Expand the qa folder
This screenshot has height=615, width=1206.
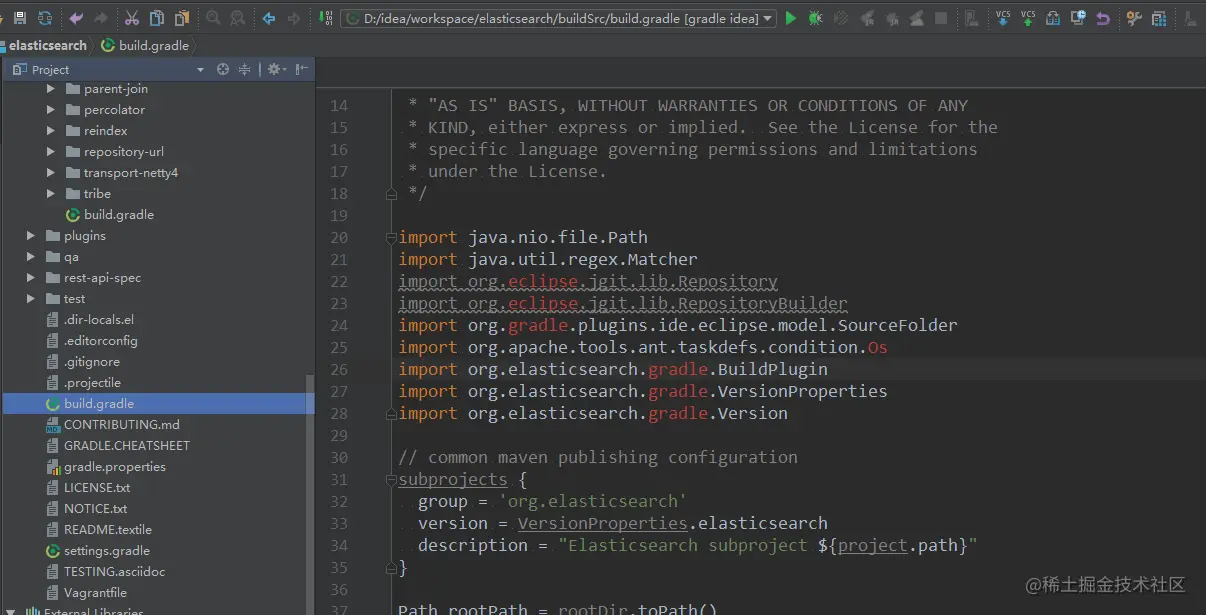[x=31, y=257]
